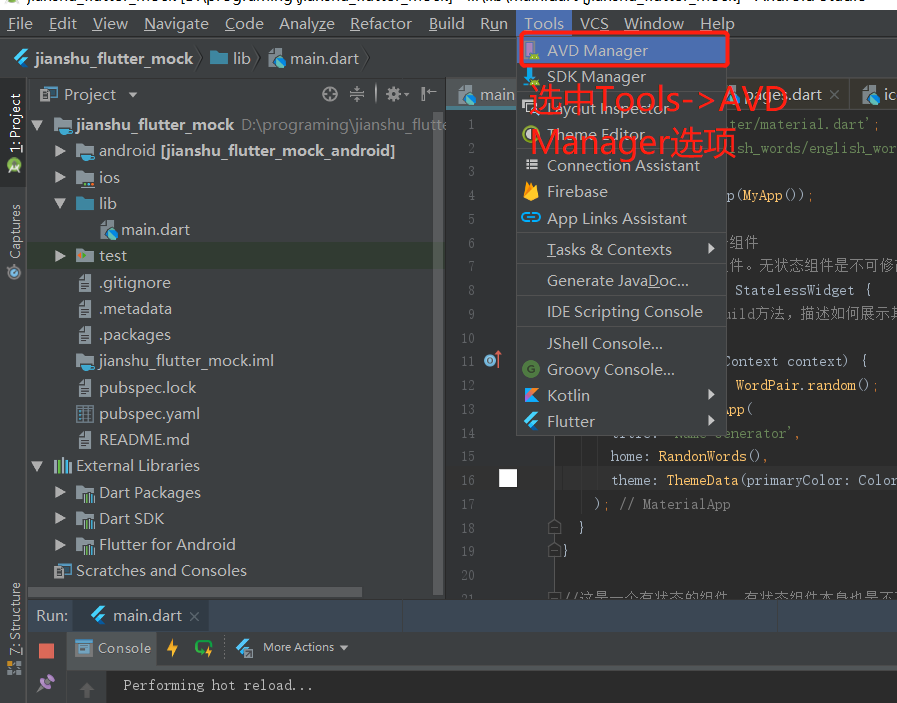Open the Window menu

click(653, 24)
